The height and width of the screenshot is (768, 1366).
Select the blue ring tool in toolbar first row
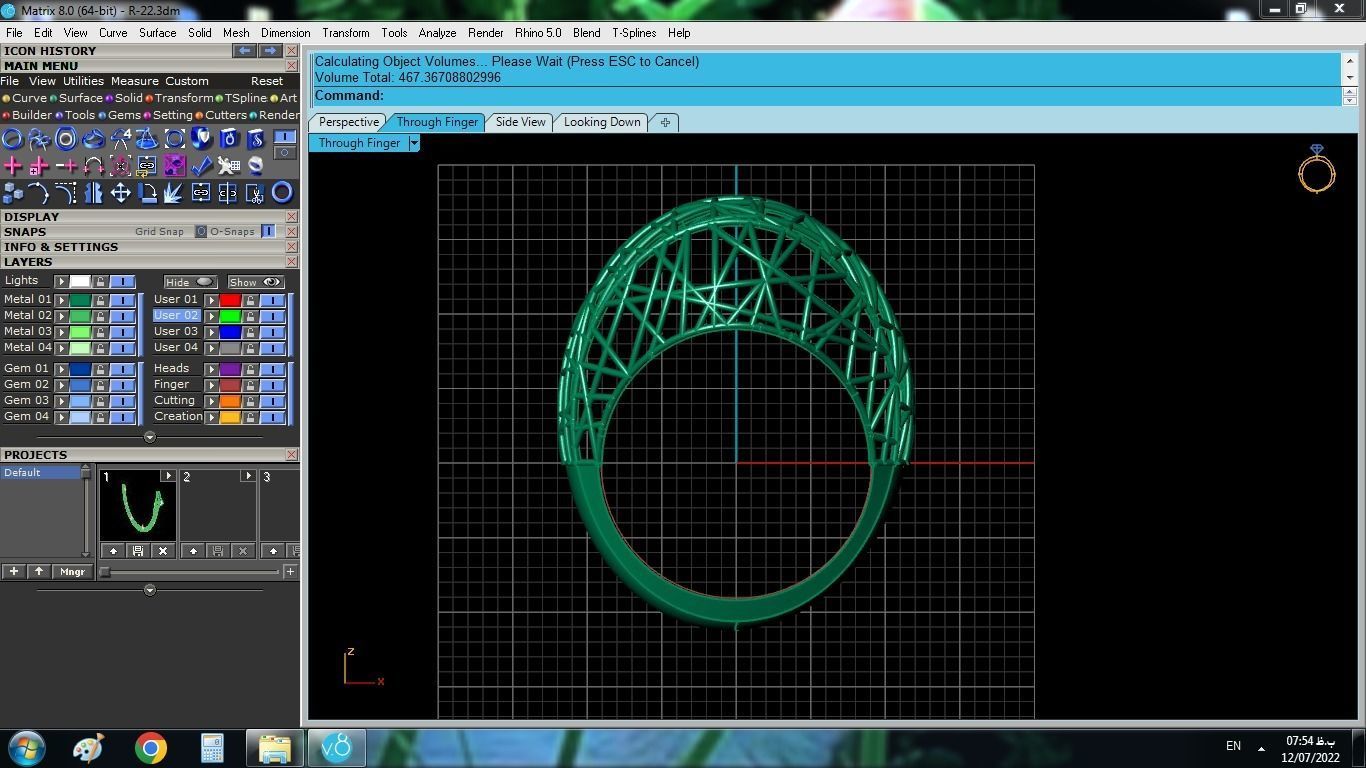(x=12, y=139)
